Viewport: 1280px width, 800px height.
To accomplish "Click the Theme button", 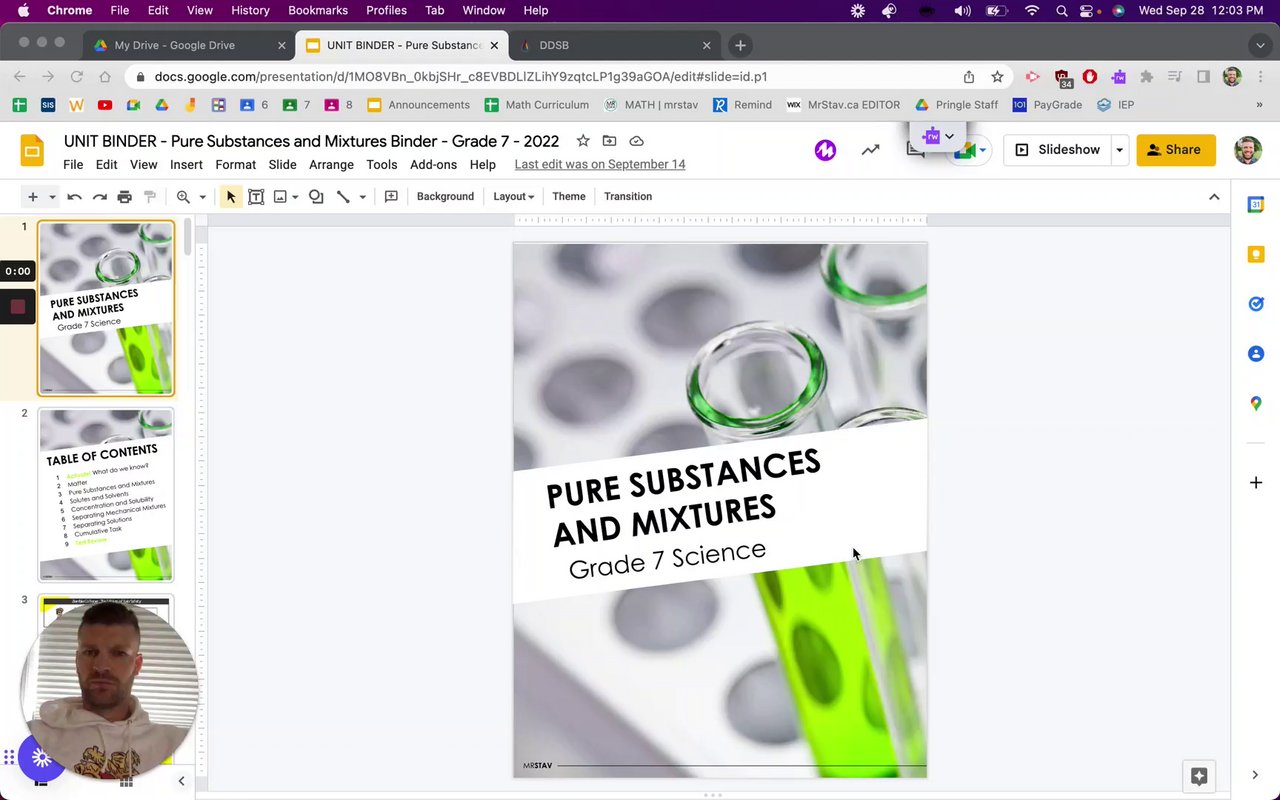I will click(569, 197).
